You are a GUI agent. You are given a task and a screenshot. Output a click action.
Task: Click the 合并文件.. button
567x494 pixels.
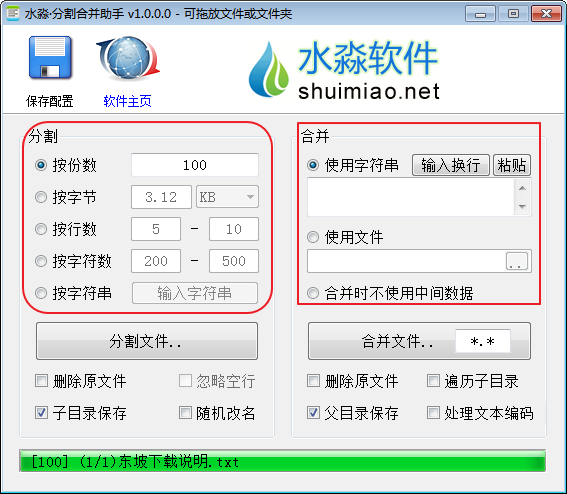pyautogui.click(x=419, y=341)
